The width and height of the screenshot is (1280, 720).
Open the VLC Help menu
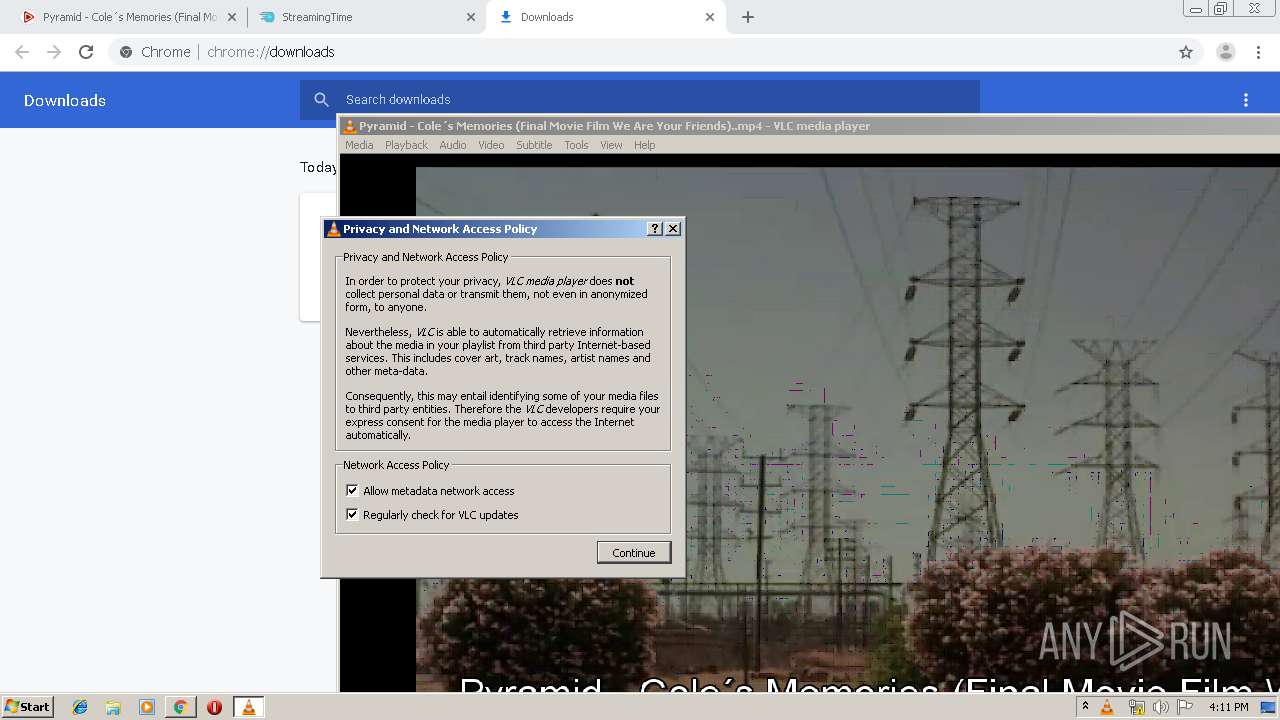coord(645,145)
